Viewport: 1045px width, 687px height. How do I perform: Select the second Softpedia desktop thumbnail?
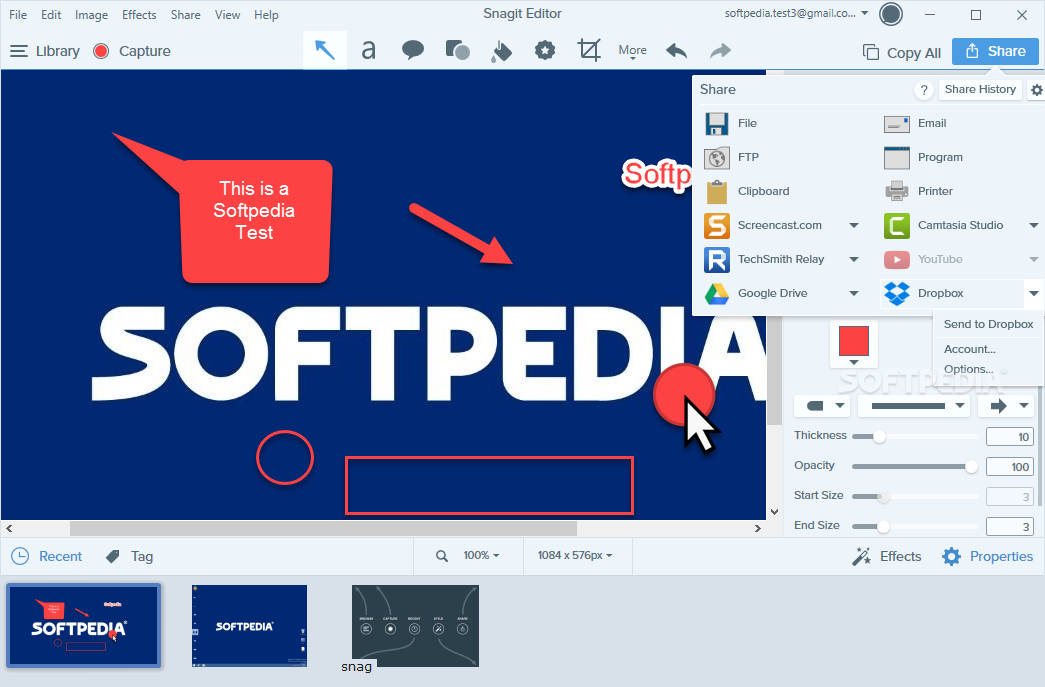click(249, 626)
